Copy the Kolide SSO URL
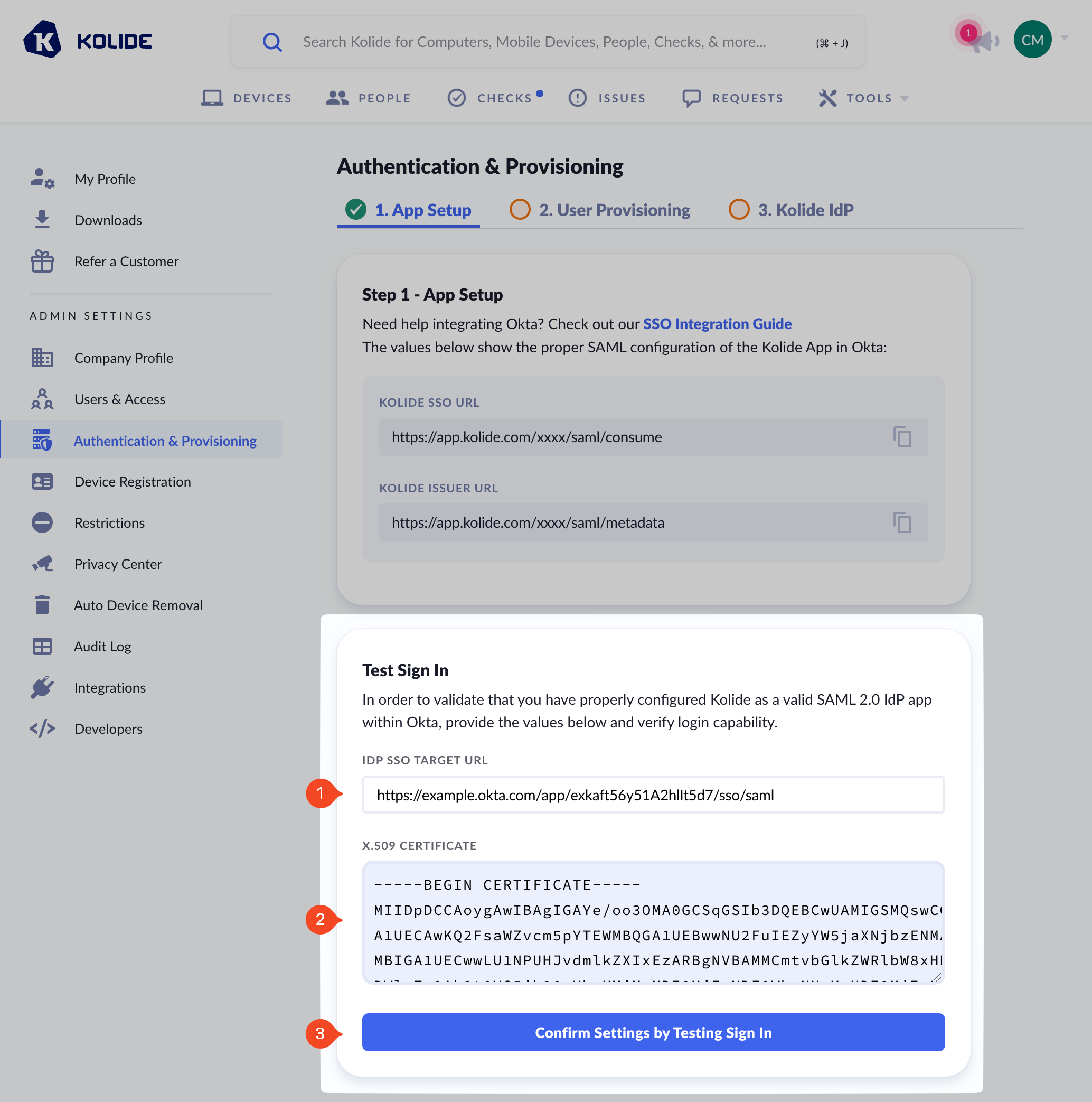Image resolution: width=1092 pixels, height=1102 pixels. 902,437
